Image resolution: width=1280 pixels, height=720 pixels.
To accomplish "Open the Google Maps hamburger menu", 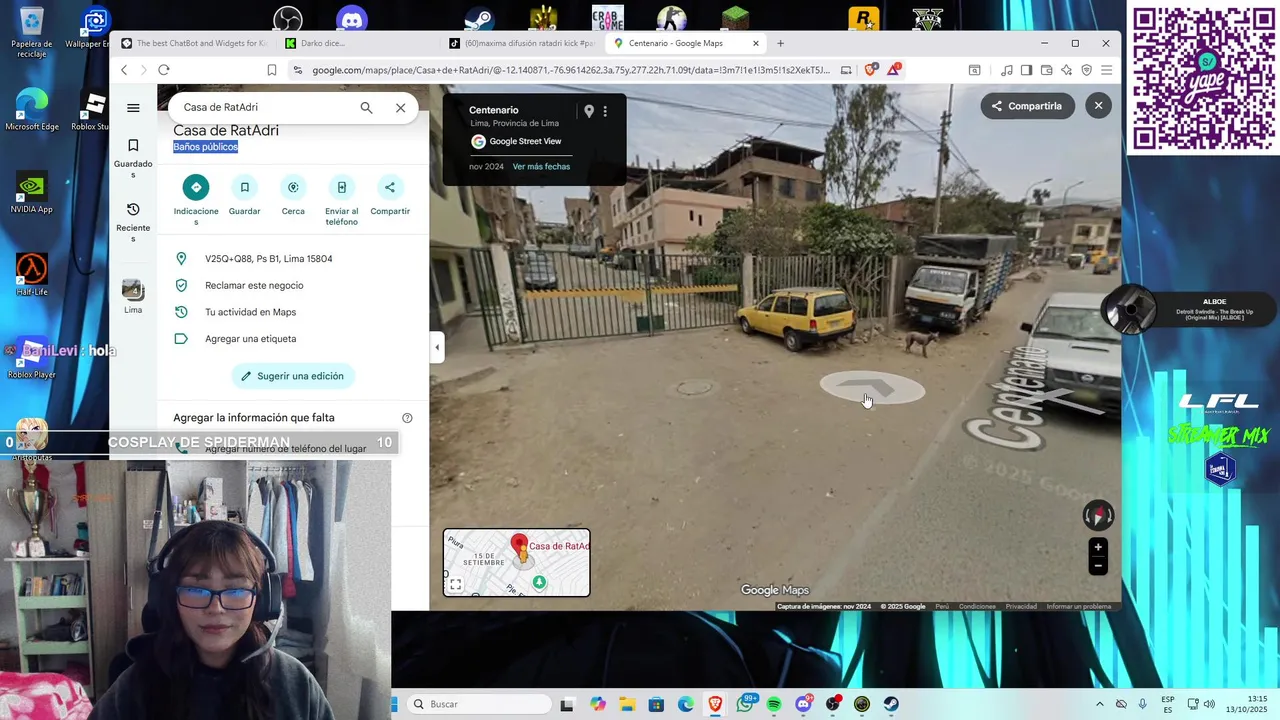I will [133, 108].
